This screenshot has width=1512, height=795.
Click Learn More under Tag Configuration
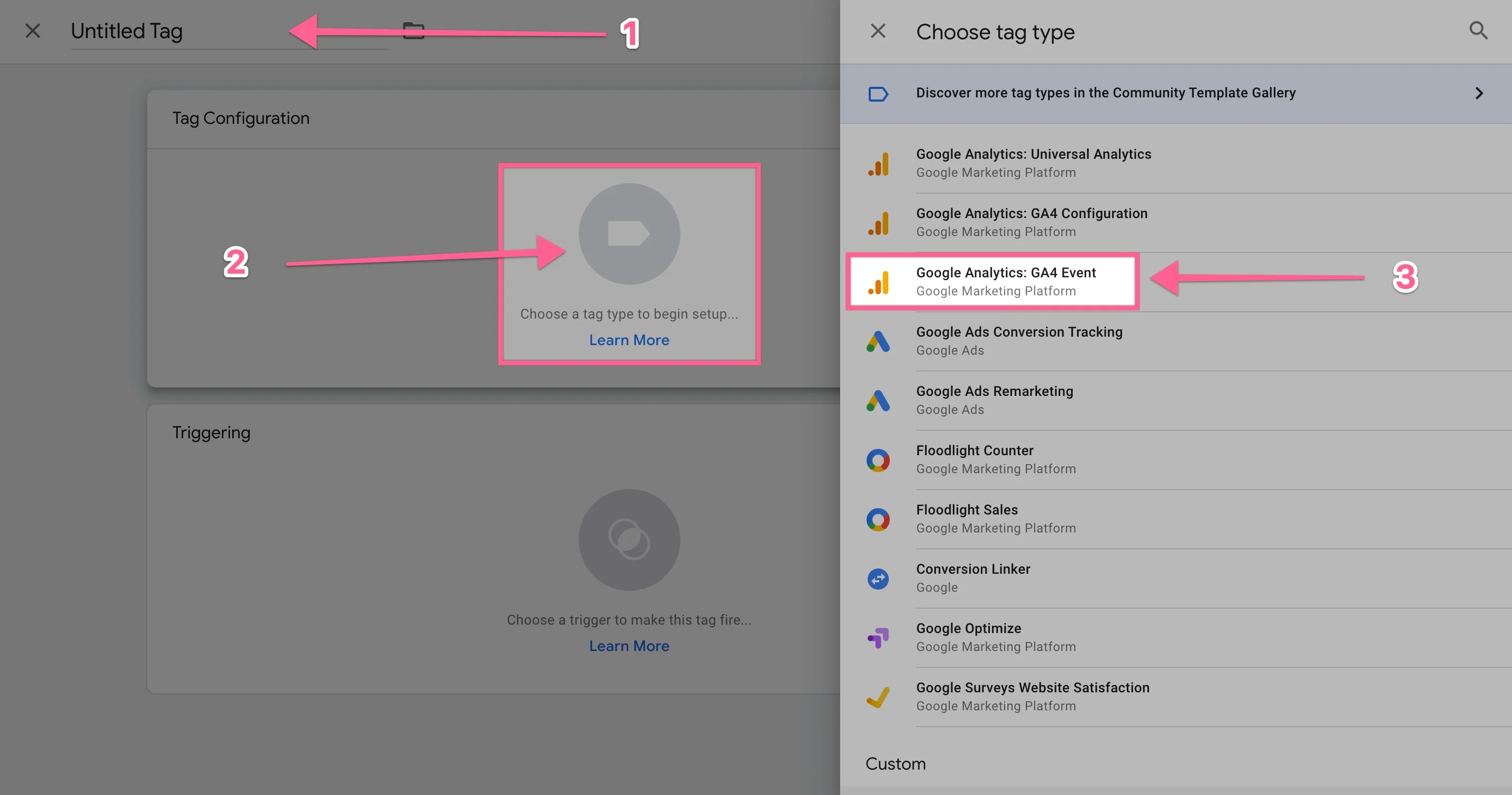coord(629,340)
